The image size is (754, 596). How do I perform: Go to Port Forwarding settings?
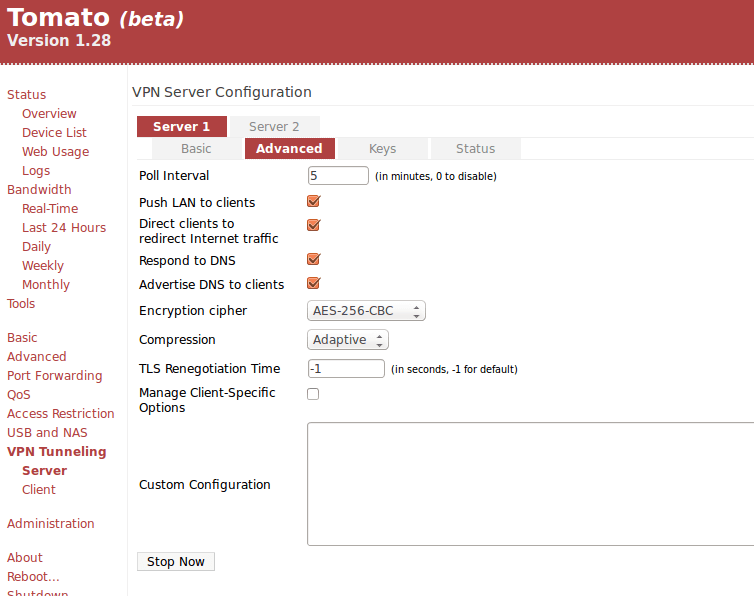click(54, 376)
